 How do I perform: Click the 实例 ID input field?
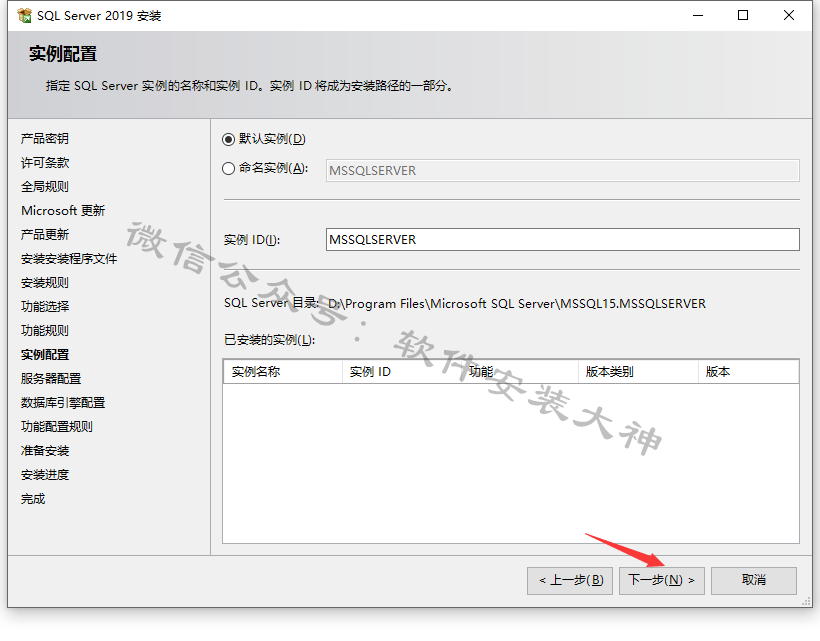click(562, 239)
